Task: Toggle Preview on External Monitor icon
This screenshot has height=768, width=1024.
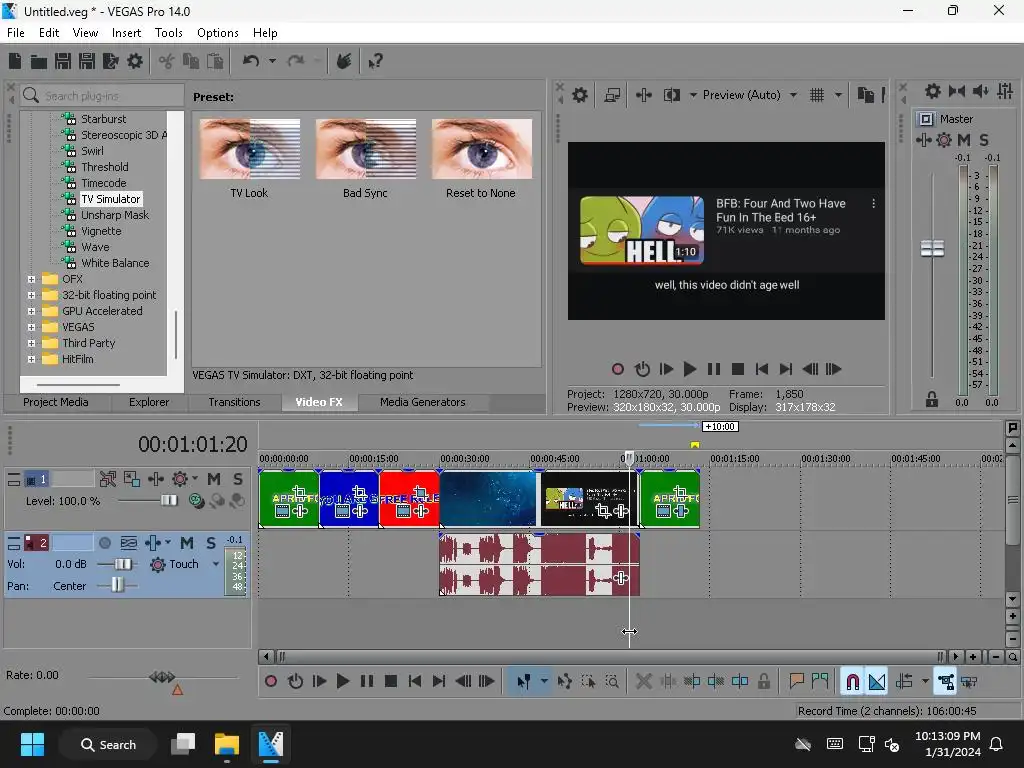Action: click(612, 95)
